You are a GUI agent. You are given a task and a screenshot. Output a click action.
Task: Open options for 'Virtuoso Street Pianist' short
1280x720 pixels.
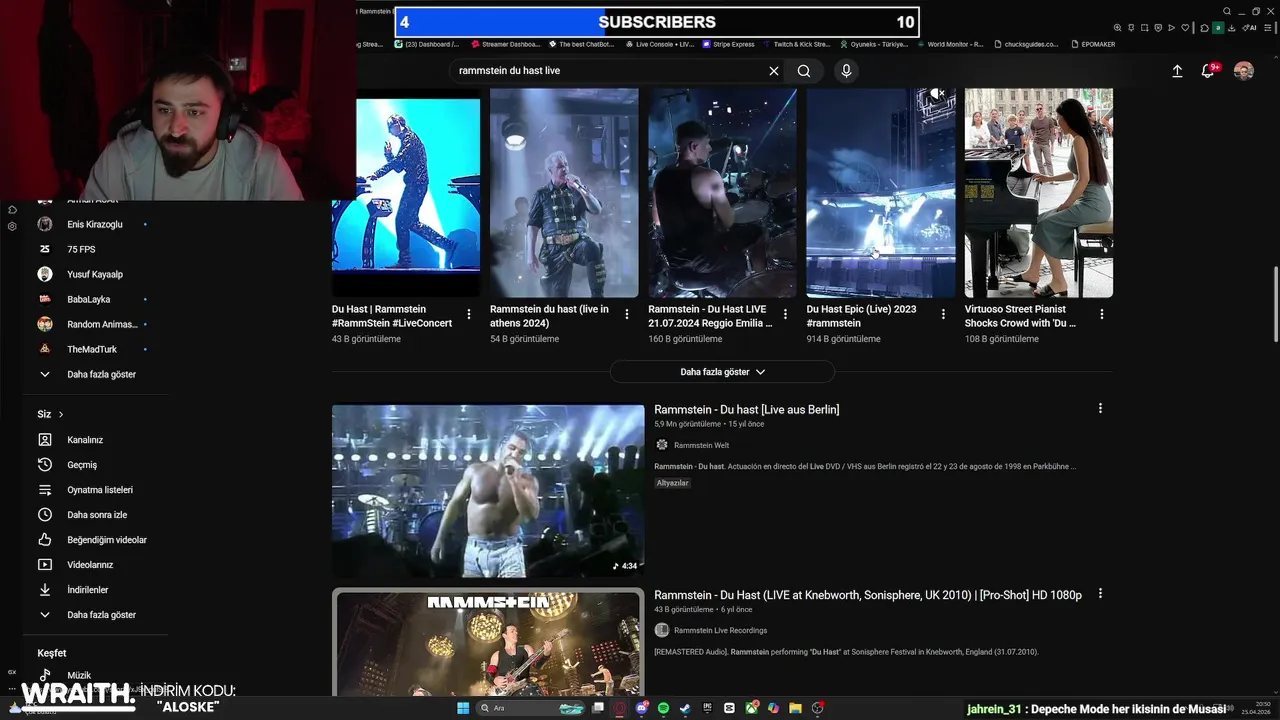coord(1102,314)
